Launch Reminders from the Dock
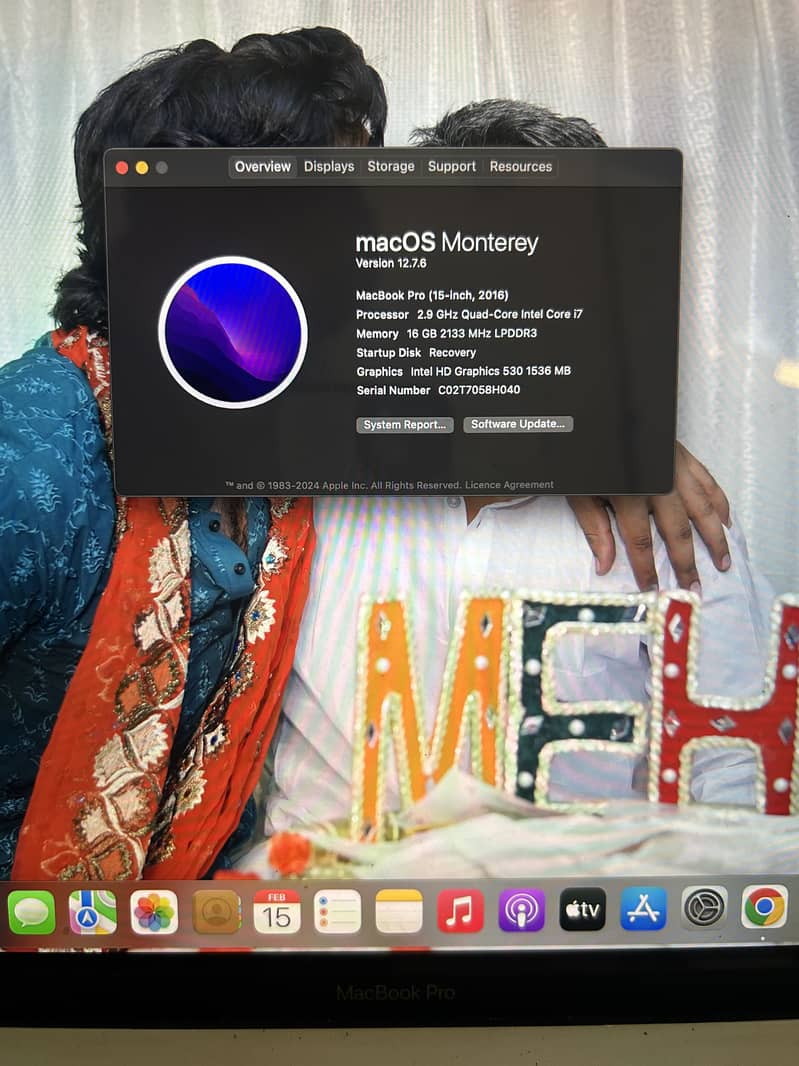This screenshot has height=1066, width=799. (x=337, y=911)
